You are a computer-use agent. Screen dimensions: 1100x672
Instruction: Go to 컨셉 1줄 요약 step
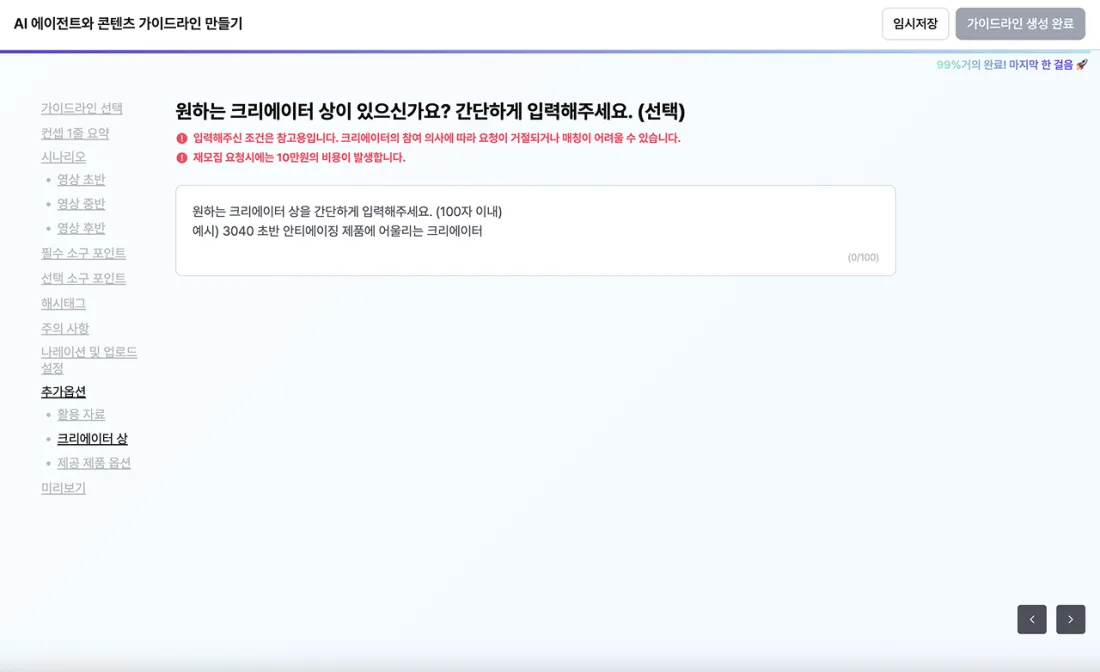click(75, 133)
